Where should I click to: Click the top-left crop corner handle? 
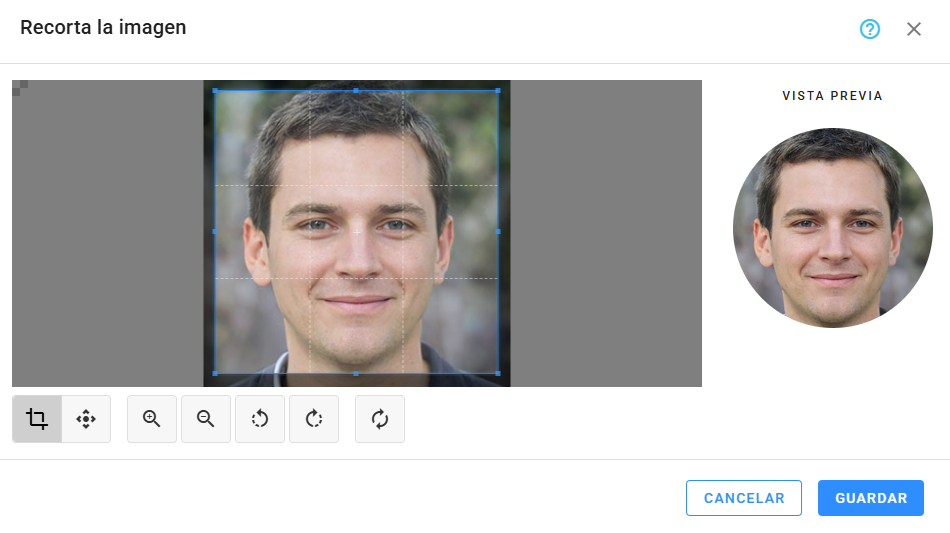pyautogui.click(x=215, y=90)
